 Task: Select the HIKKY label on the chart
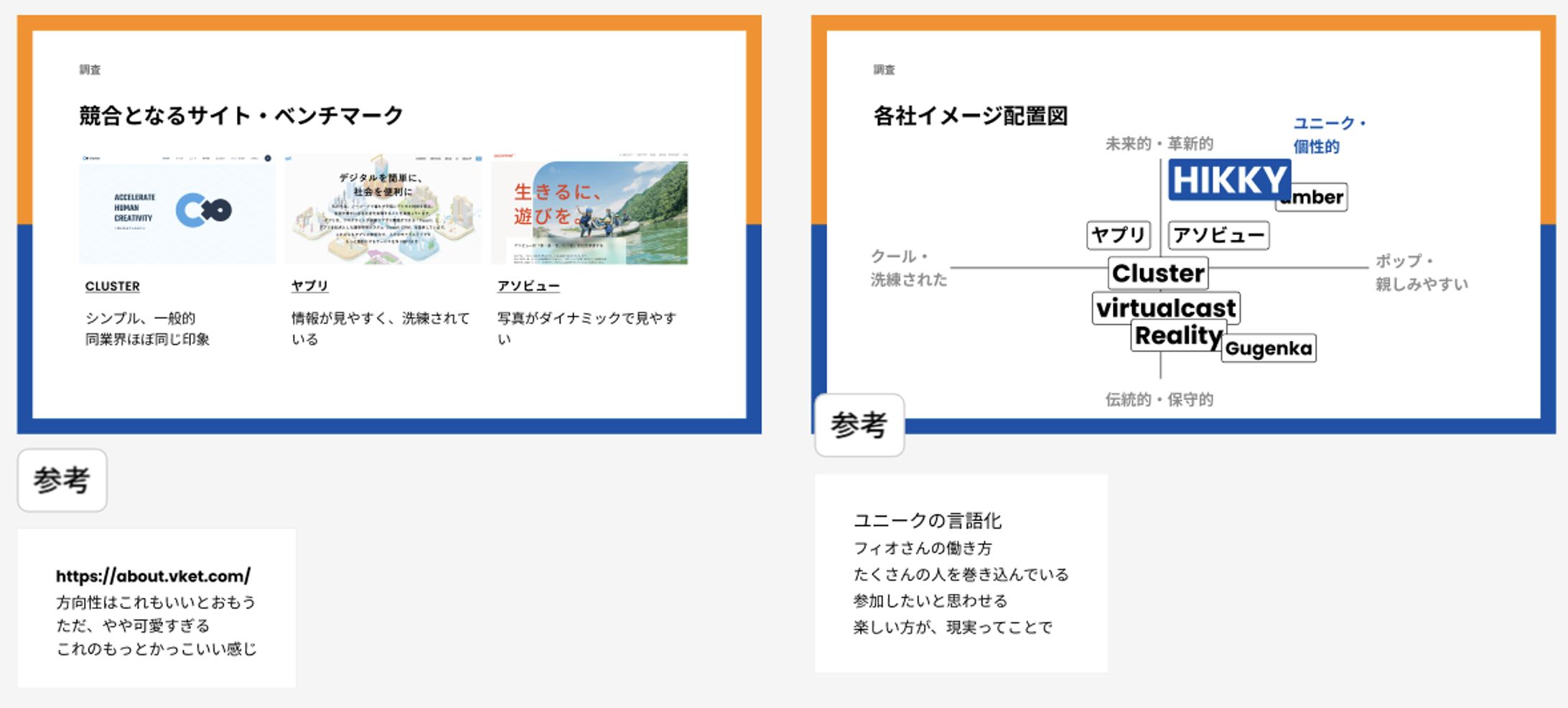click(1229, 180)
